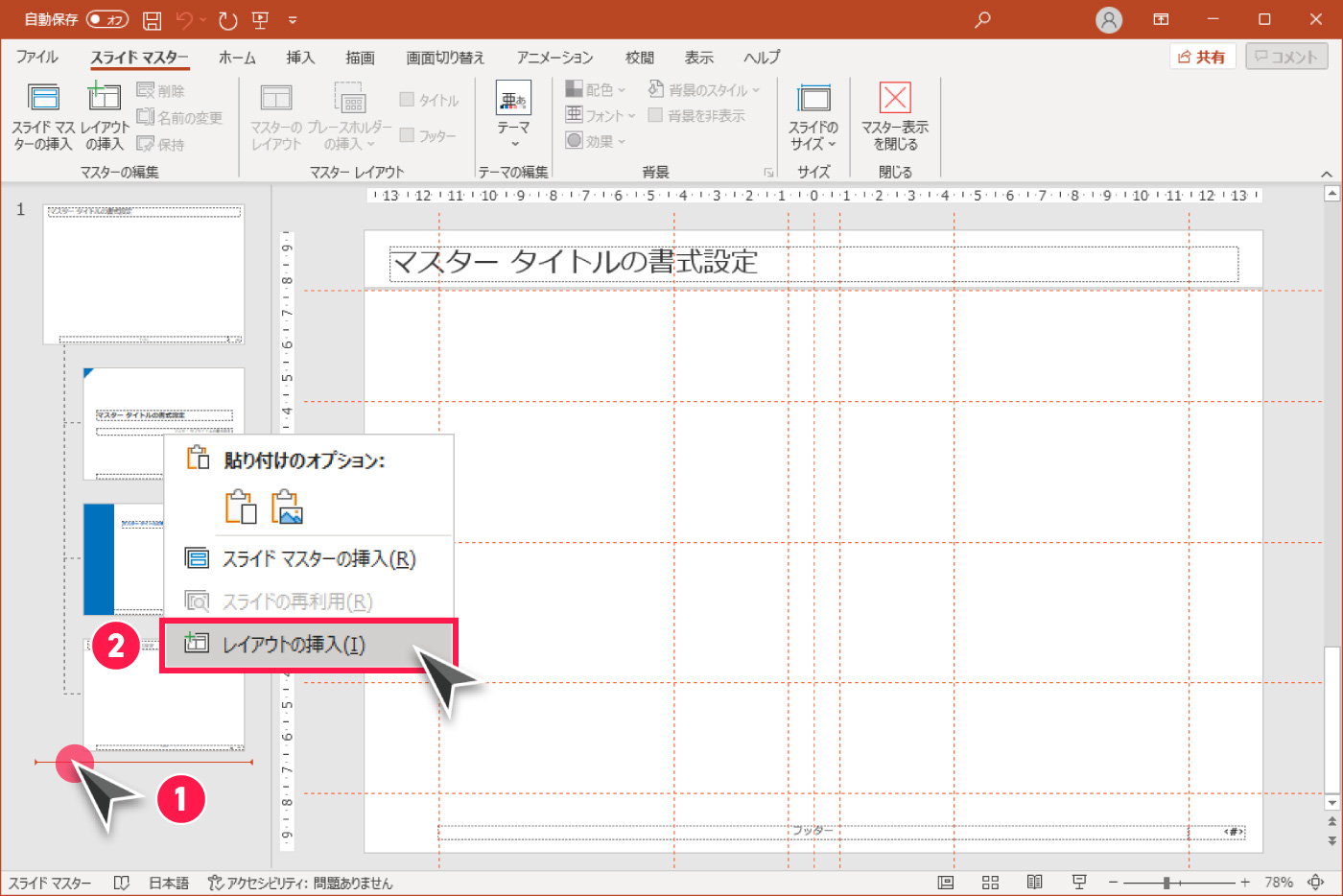Toggle the 自動保存 autosave switch
This screenshot has height=896, width=1343.
(107, 19)
